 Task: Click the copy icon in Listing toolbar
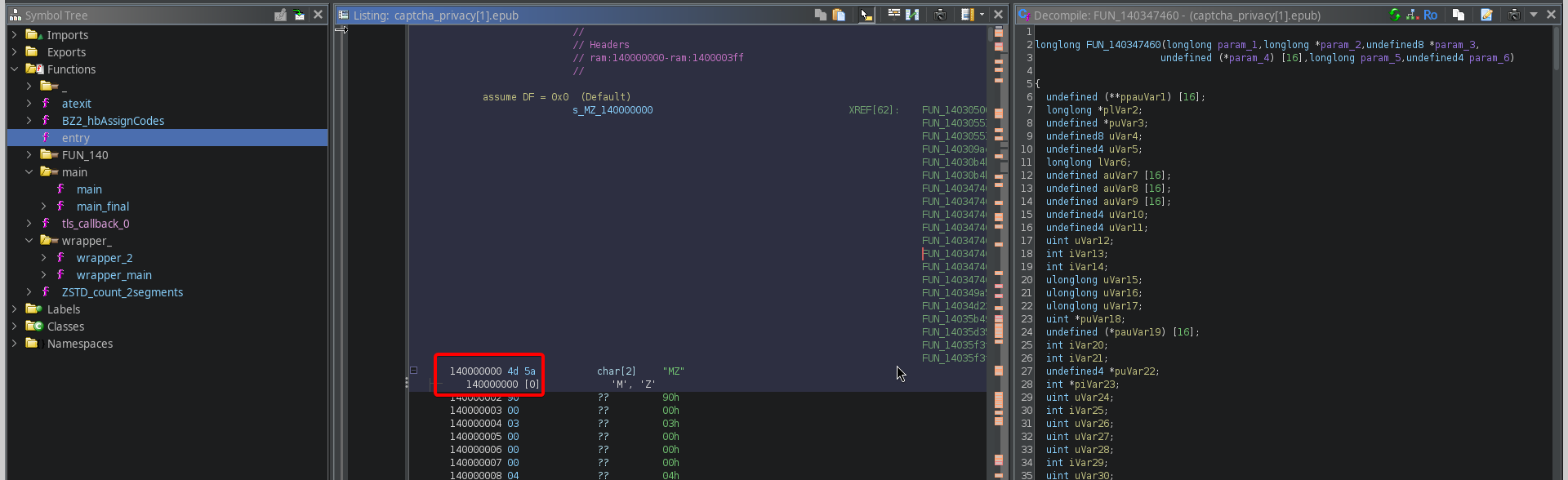tap(821, 15)
